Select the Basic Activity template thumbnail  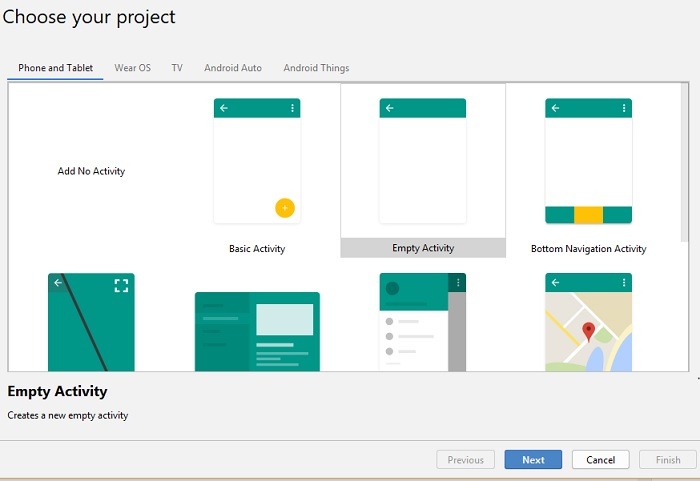[x=257, y=161]
